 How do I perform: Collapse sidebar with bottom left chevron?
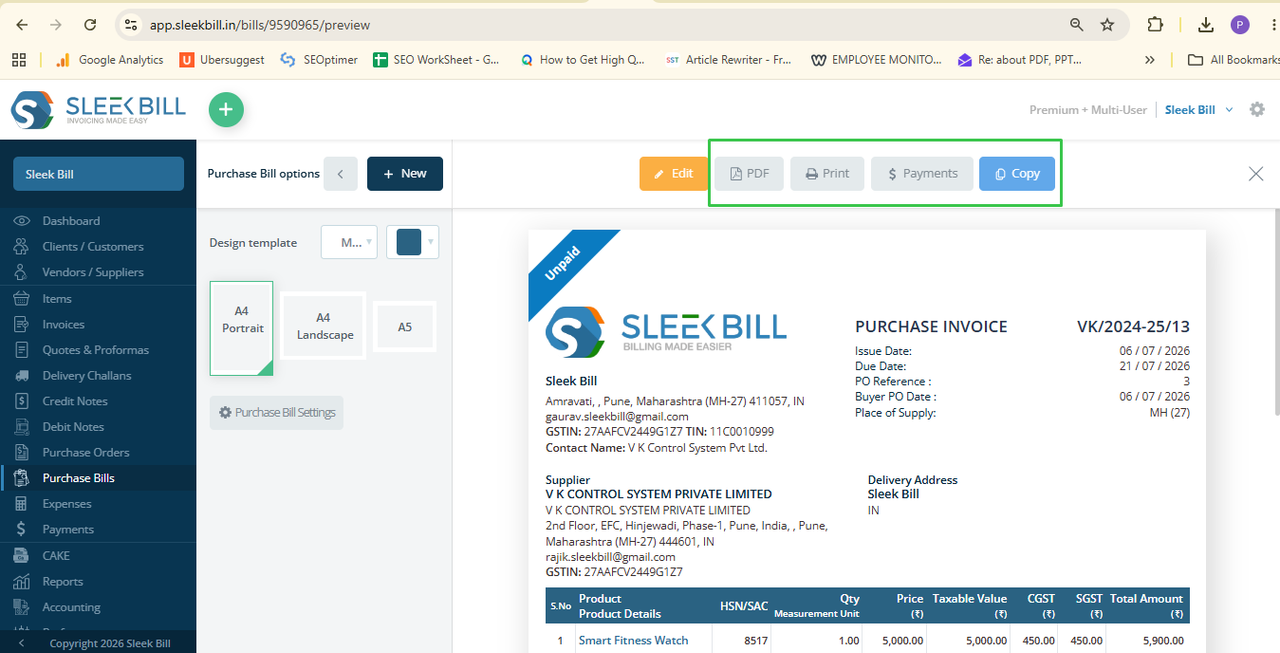click(x=22, y=644)
